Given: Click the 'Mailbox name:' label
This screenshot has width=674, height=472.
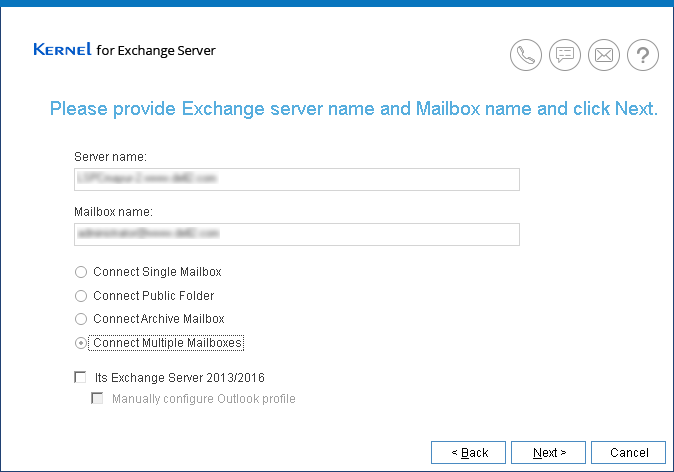Looking at the screenshot, I should pos(113,212).
